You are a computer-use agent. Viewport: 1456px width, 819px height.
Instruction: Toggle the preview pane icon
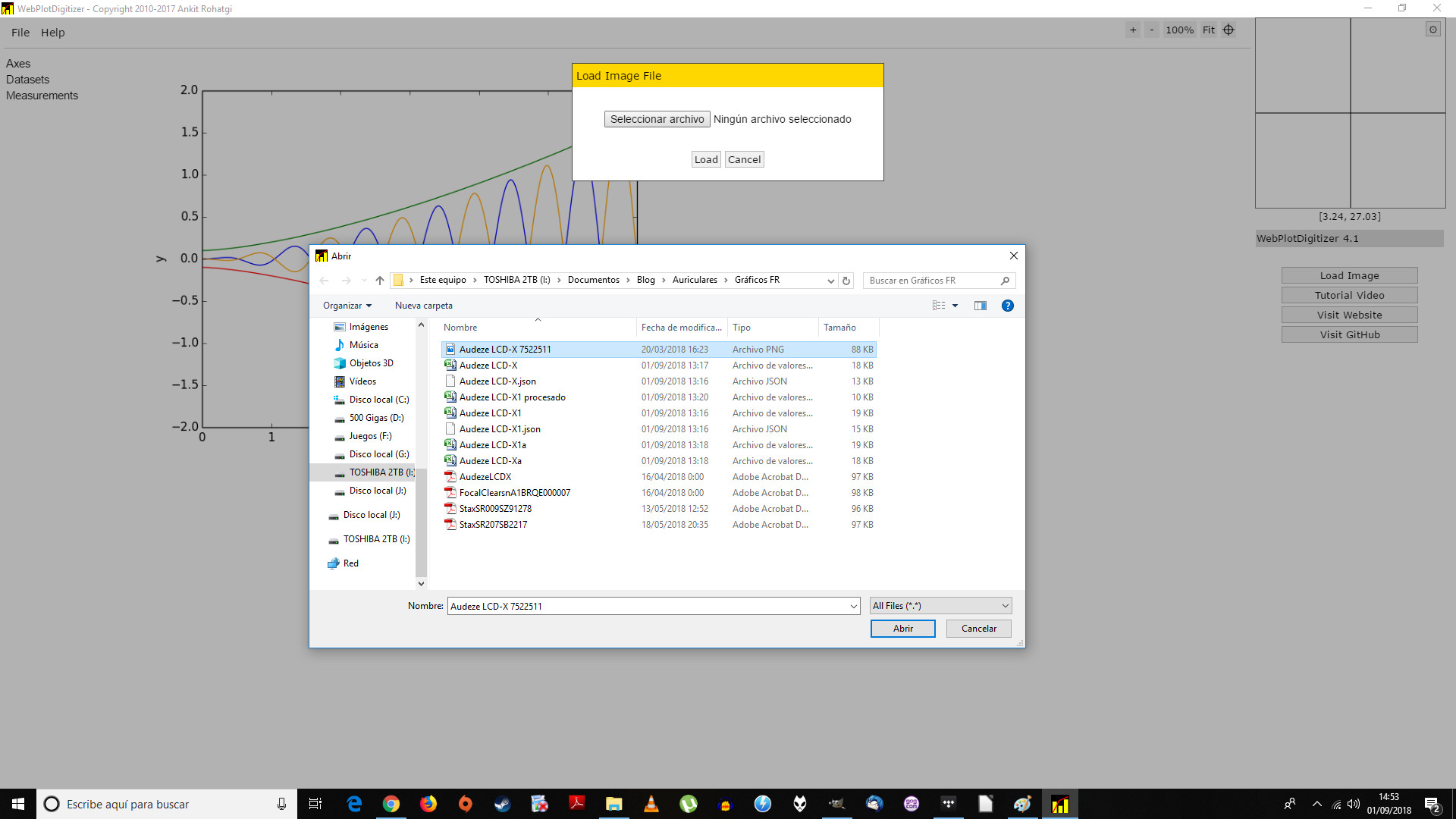(981, 306)
